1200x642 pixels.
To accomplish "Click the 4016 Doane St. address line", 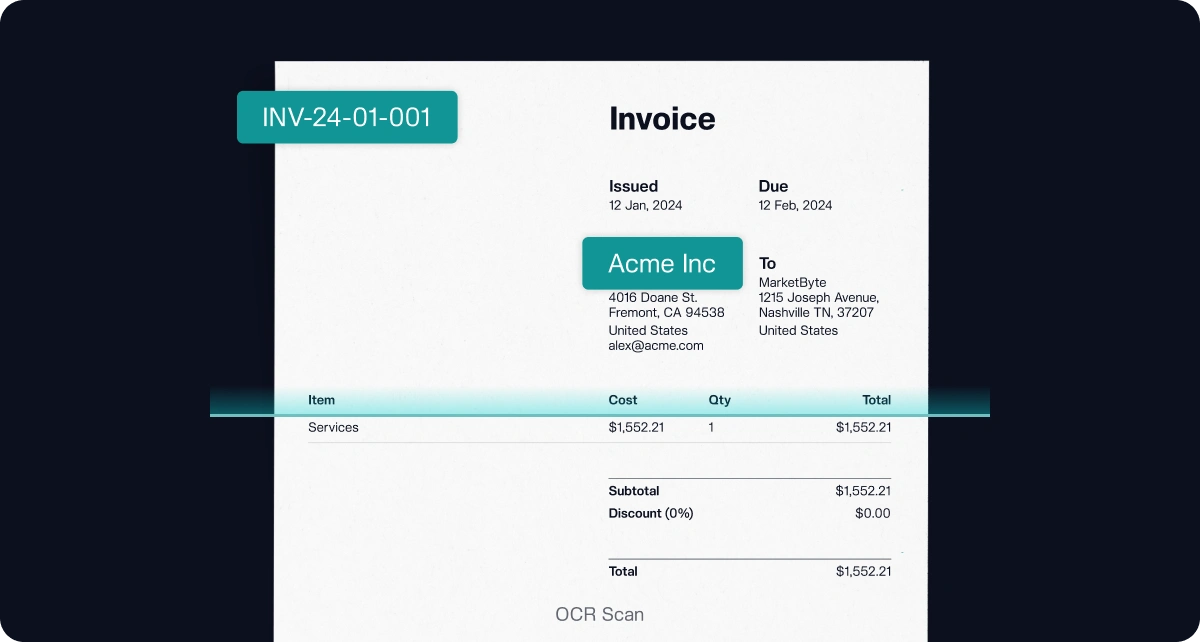I will click(x=652, y=298).
